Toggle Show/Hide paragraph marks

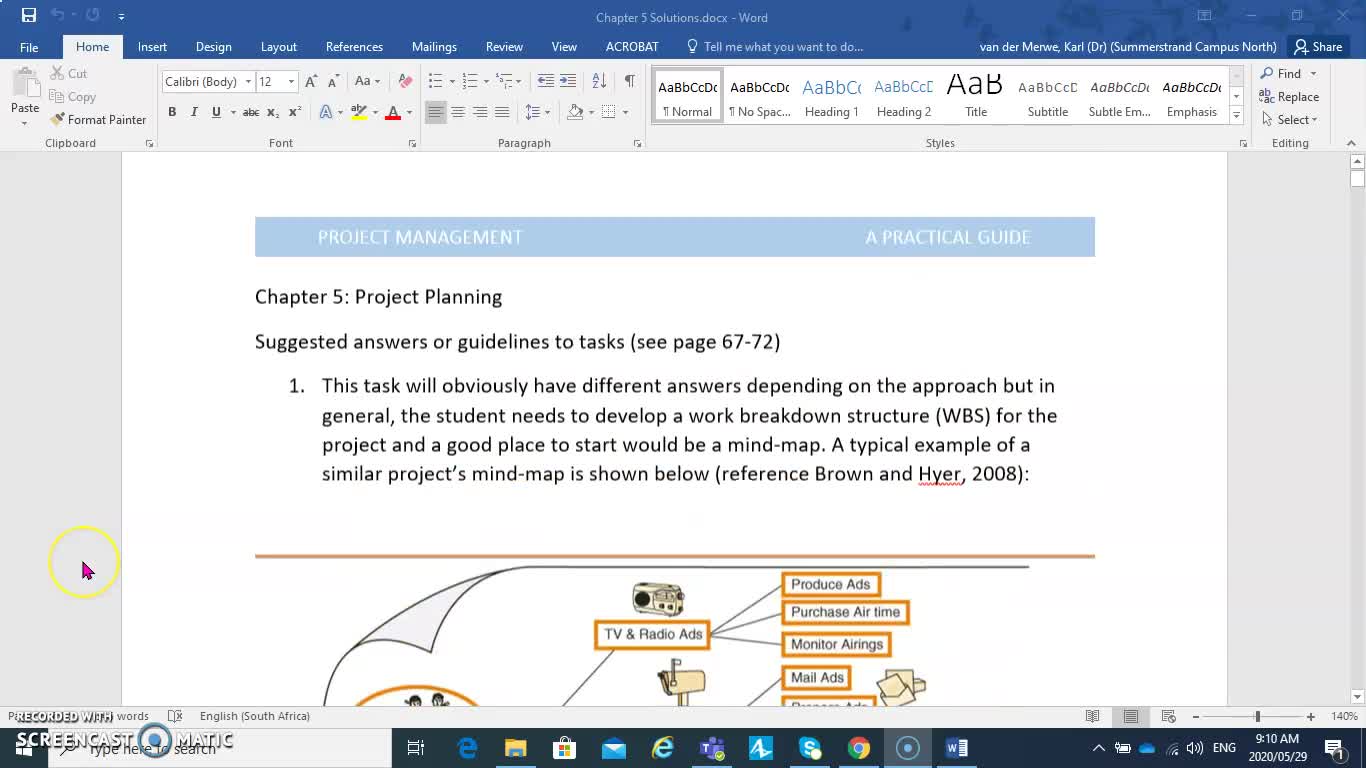click(629, 81)
